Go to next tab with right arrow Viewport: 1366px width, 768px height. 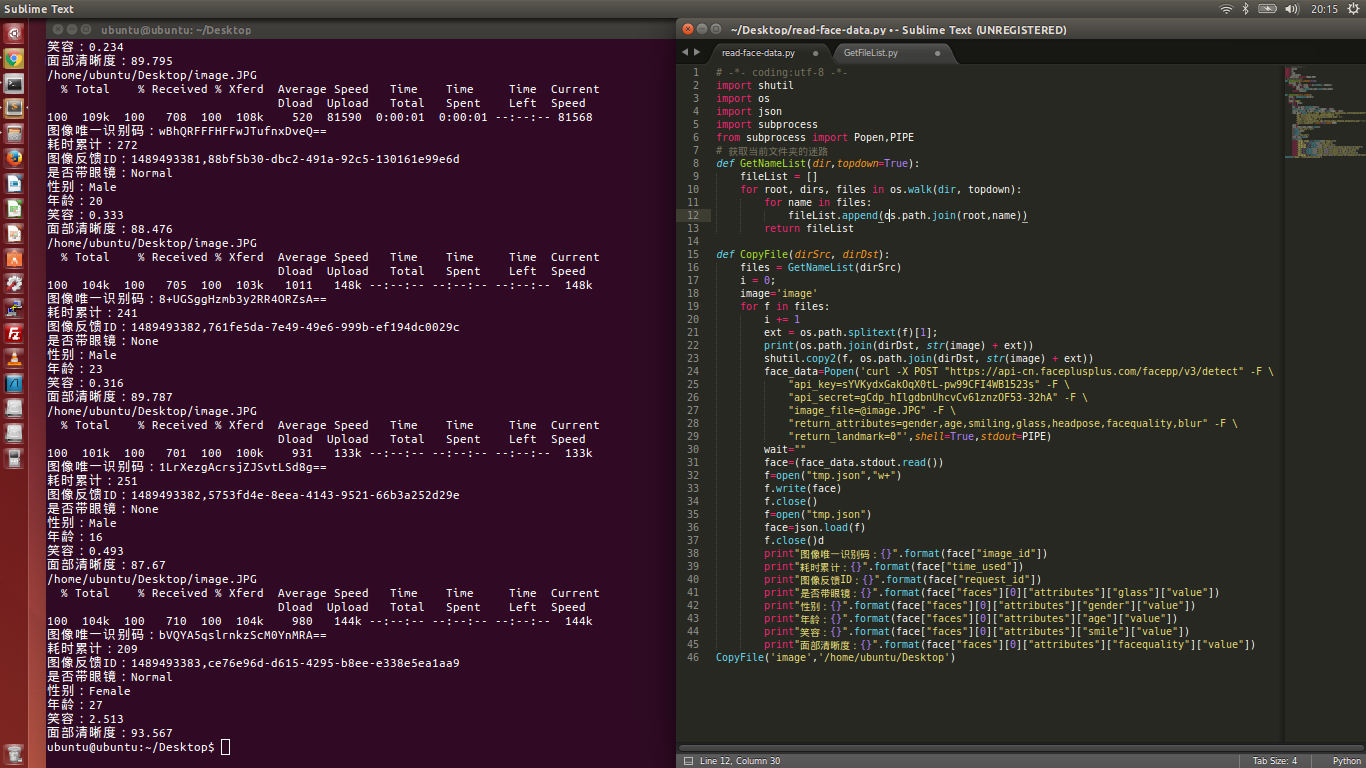697,51
